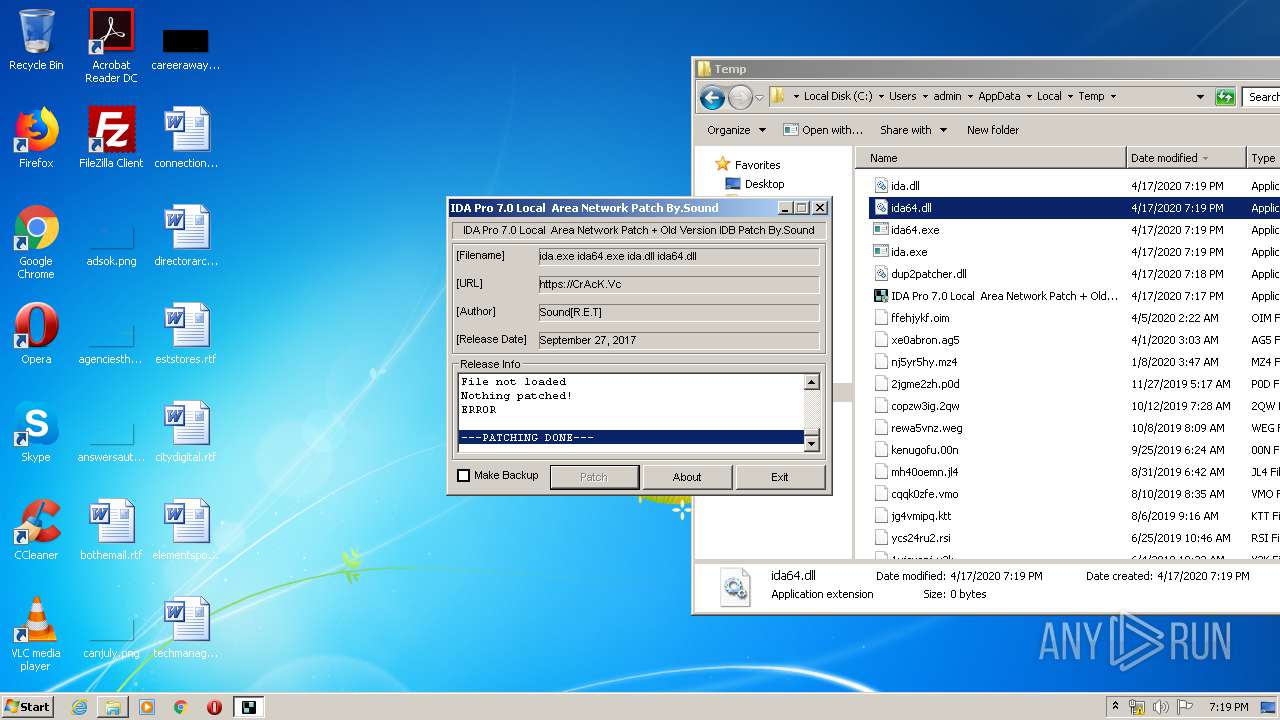This screenshot has height=720, width=1280.
Task: Expand Temp breadcrumb arrow
Action: (x=1113, y=97)
